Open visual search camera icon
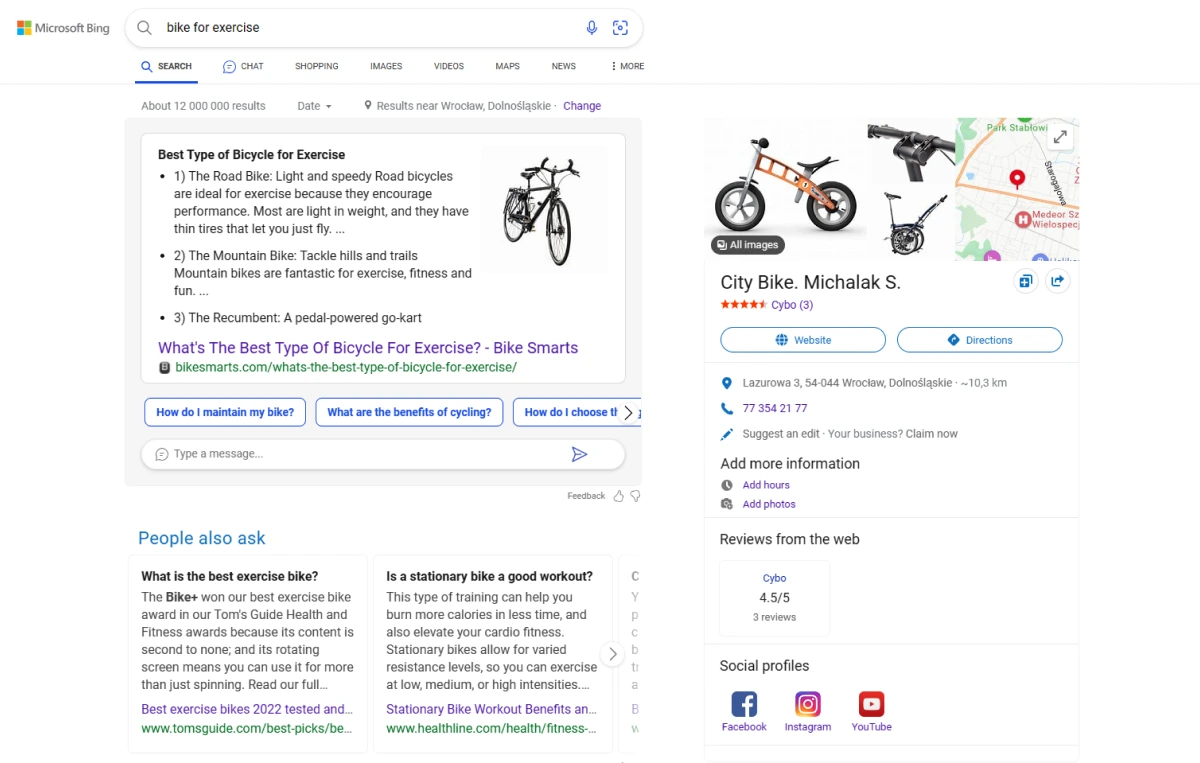The image size is (1200, 763). click(x=620, y=28)
